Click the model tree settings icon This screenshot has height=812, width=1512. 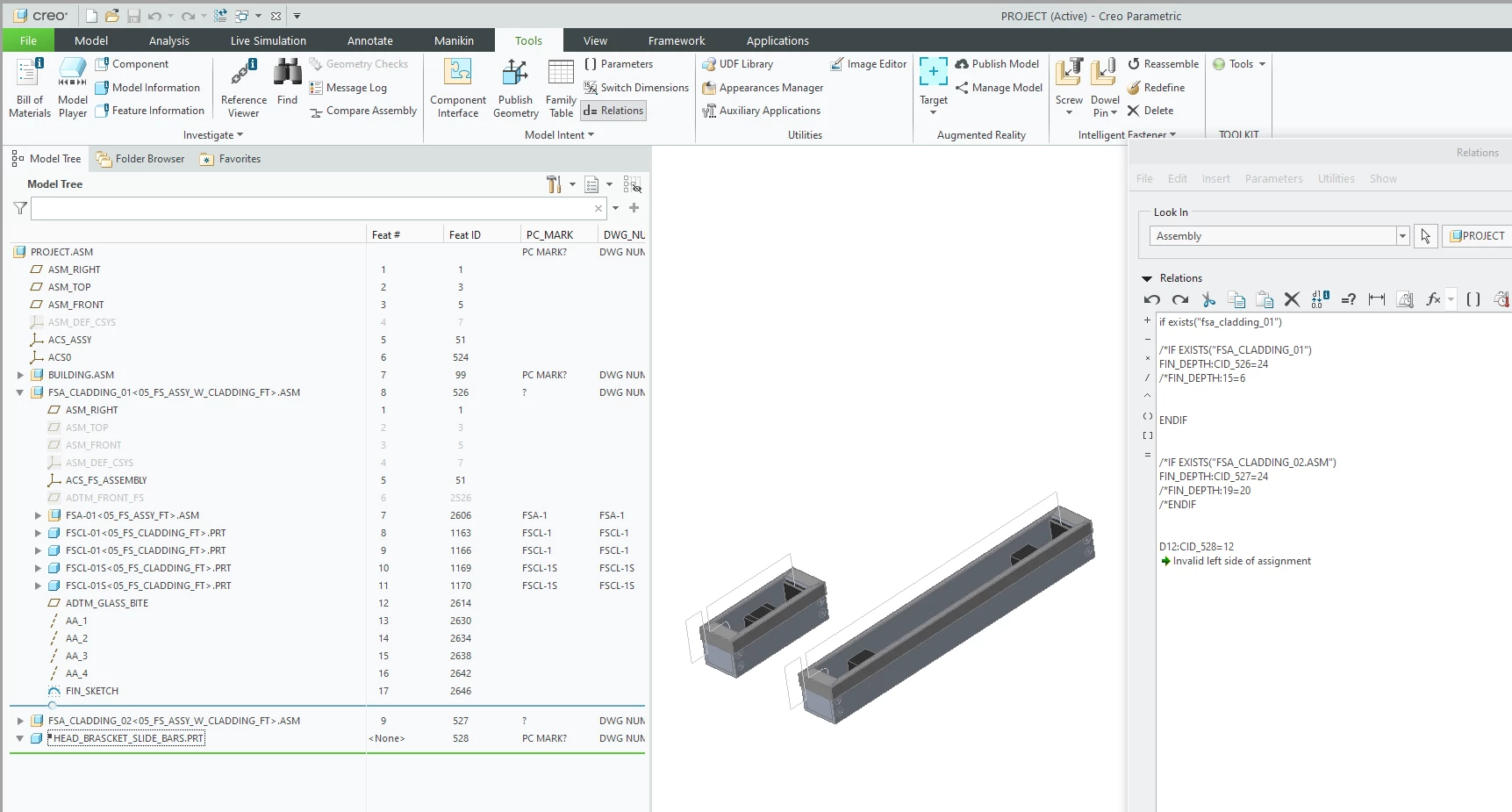point(554,184)
